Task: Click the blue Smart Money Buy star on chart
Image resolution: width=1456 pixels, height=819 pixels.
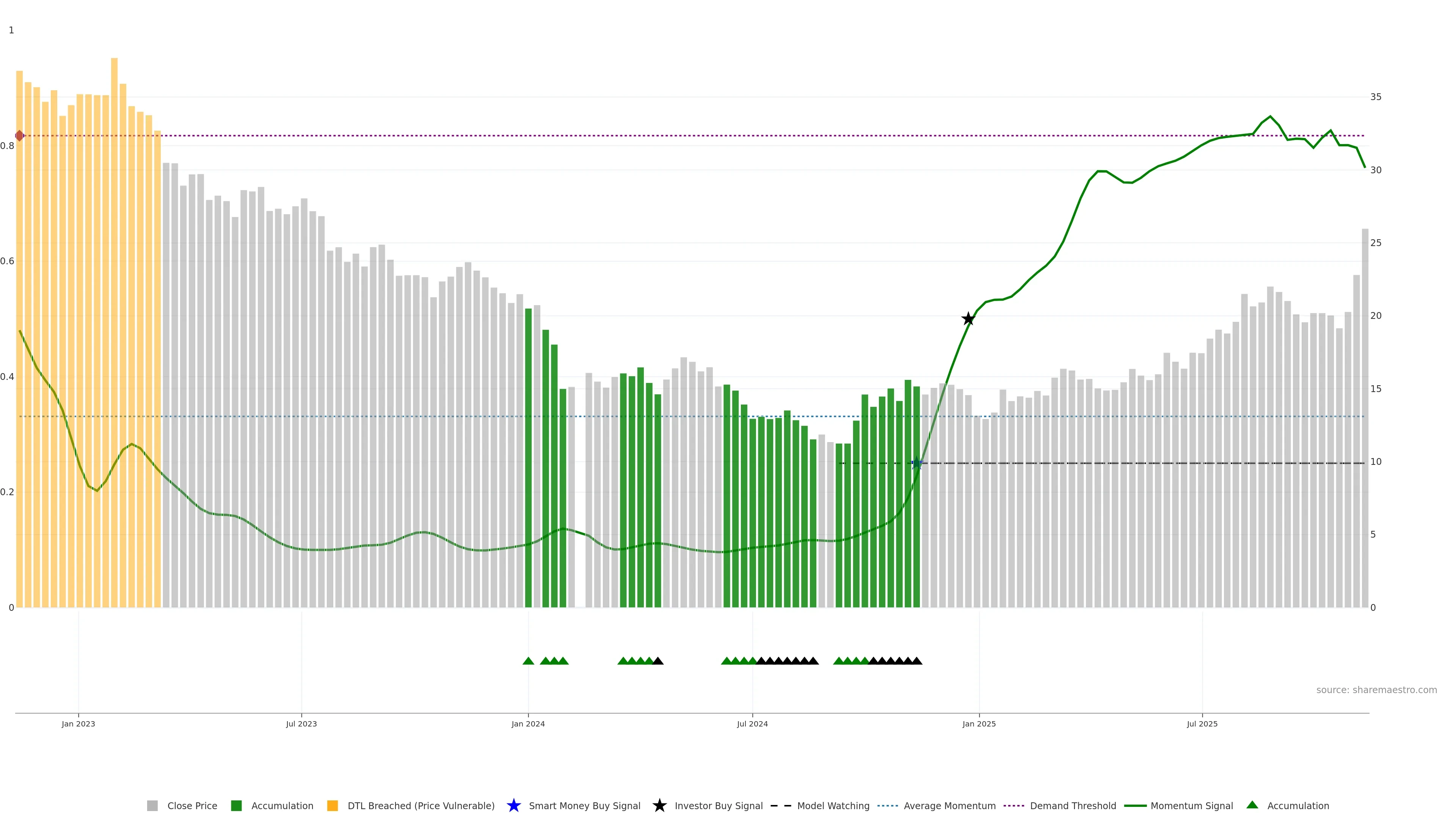Action: 917,463
